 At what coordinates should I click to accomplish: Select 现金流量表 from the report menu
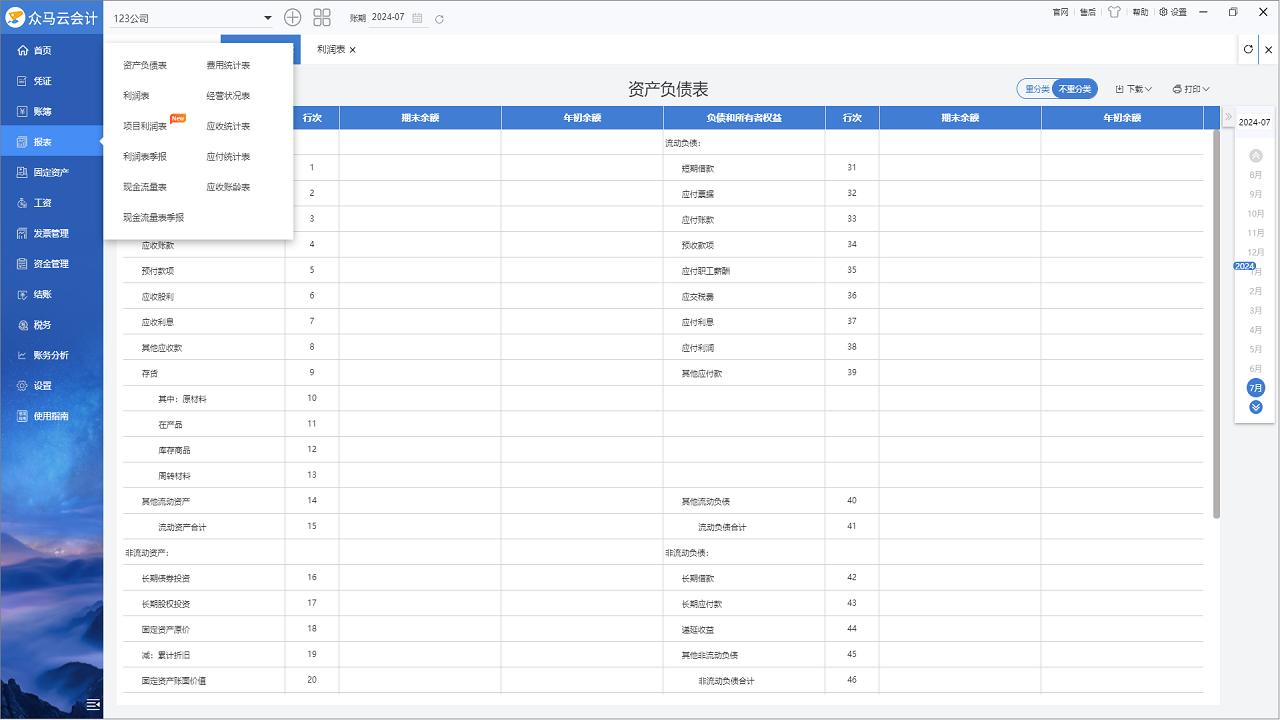tap(143, 186)
